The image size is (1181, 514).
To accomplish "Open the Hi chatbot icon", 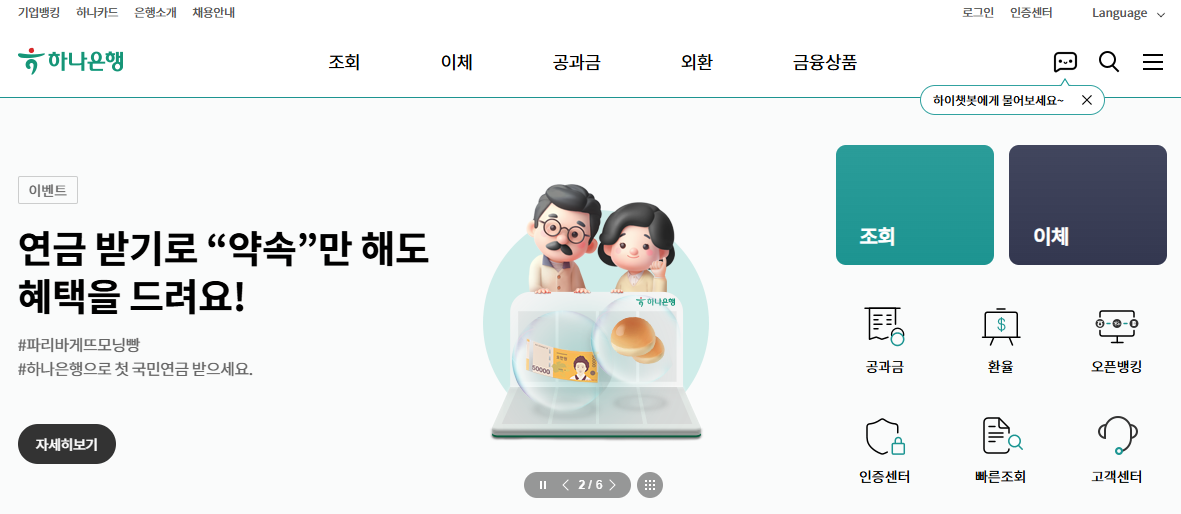I will pyautogui.click(x=1065, y=62).
